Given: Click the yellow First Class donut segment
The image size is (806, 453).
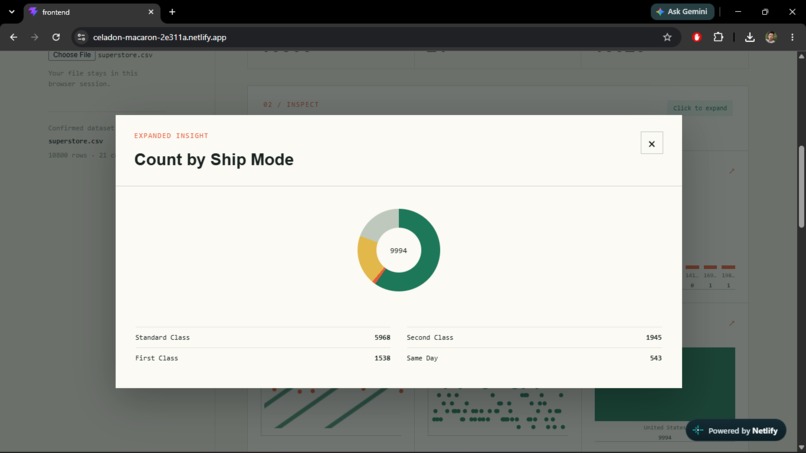Looking at the screenshot, I should click(x=368, y=260).
